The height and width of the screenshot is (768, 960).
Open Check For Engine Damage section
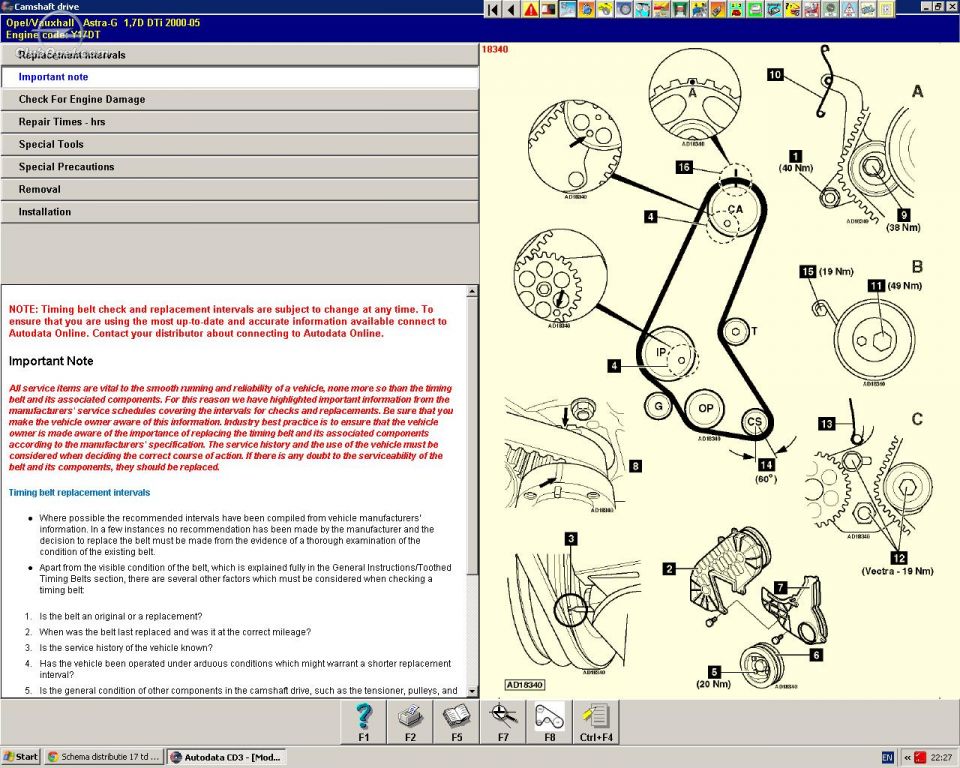click(239, 99)
